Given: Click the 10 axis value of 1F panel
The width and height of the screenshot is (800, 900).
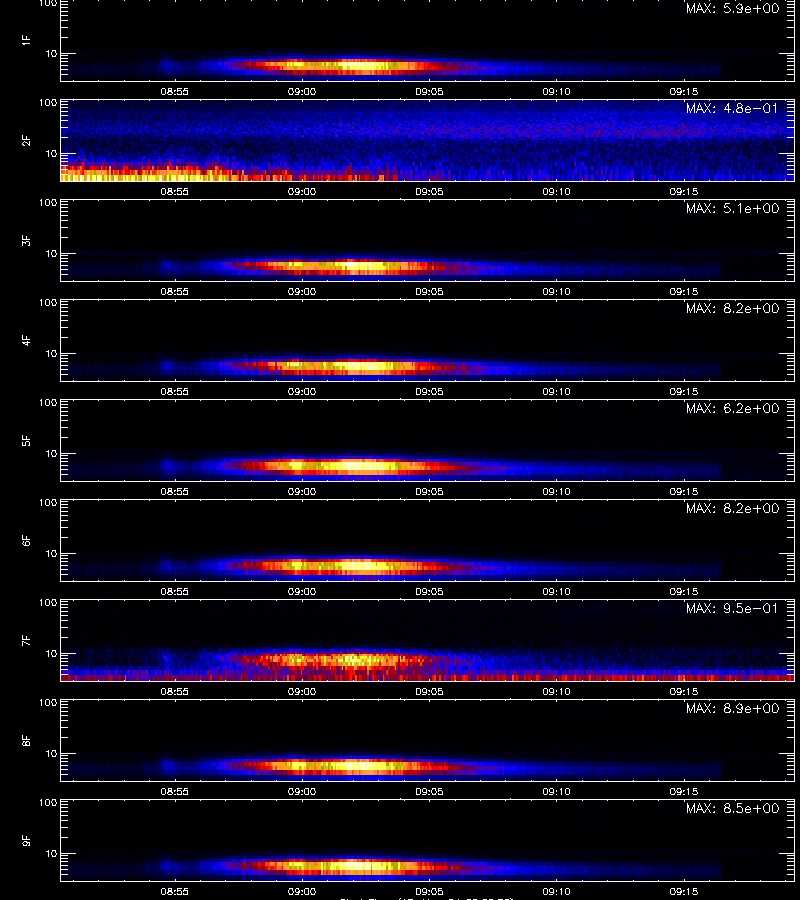Looking at the screenshot, I should tap(51, 54).
